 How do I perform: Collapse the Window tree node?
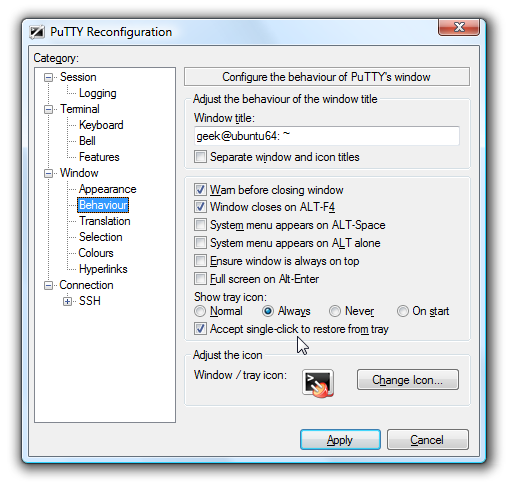tap(49, 174)
